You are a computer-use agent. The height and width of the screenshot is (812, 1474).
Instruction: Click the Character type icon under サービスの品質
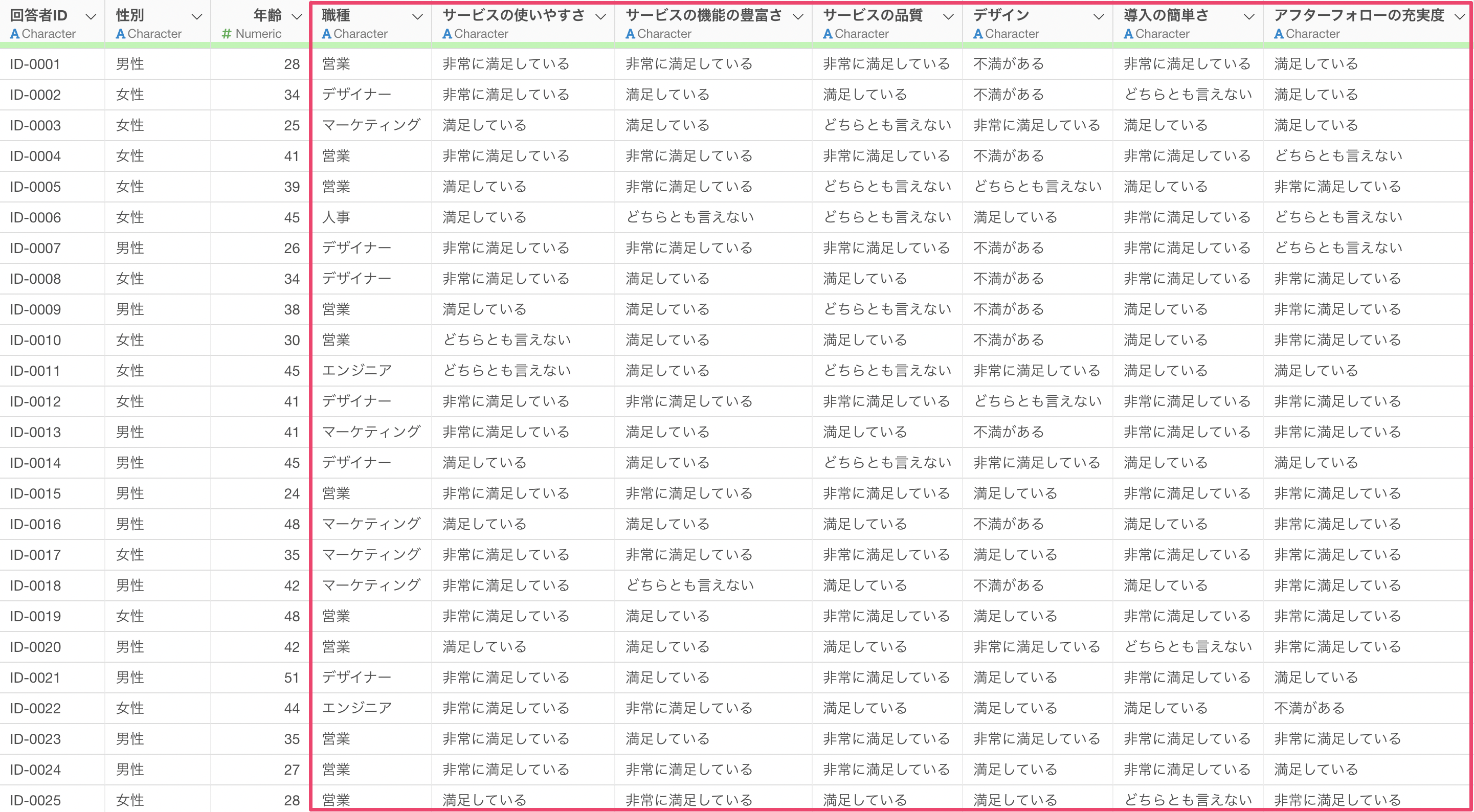click(828, 34)
